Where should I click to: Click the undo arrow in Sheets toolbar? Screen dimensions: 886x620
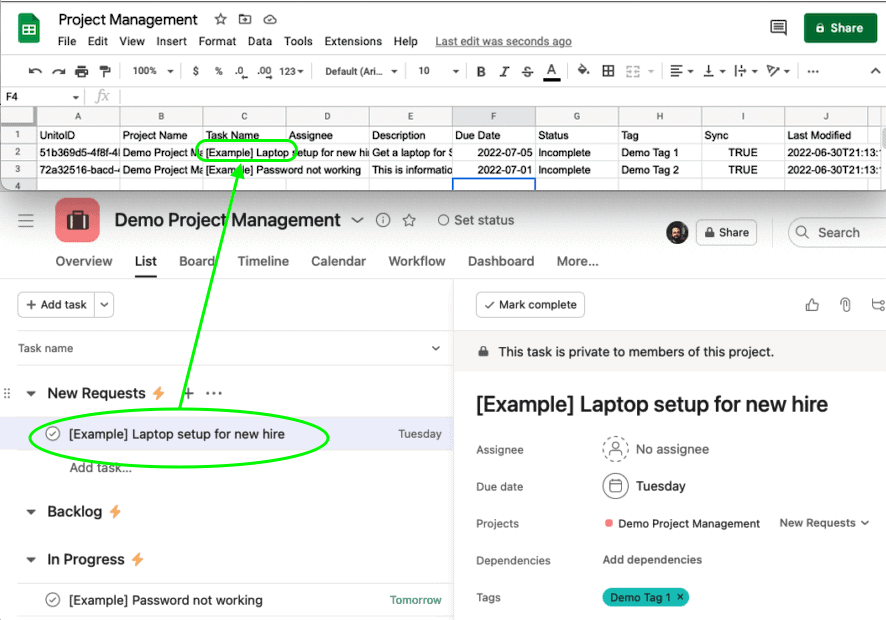click(35, 71)
